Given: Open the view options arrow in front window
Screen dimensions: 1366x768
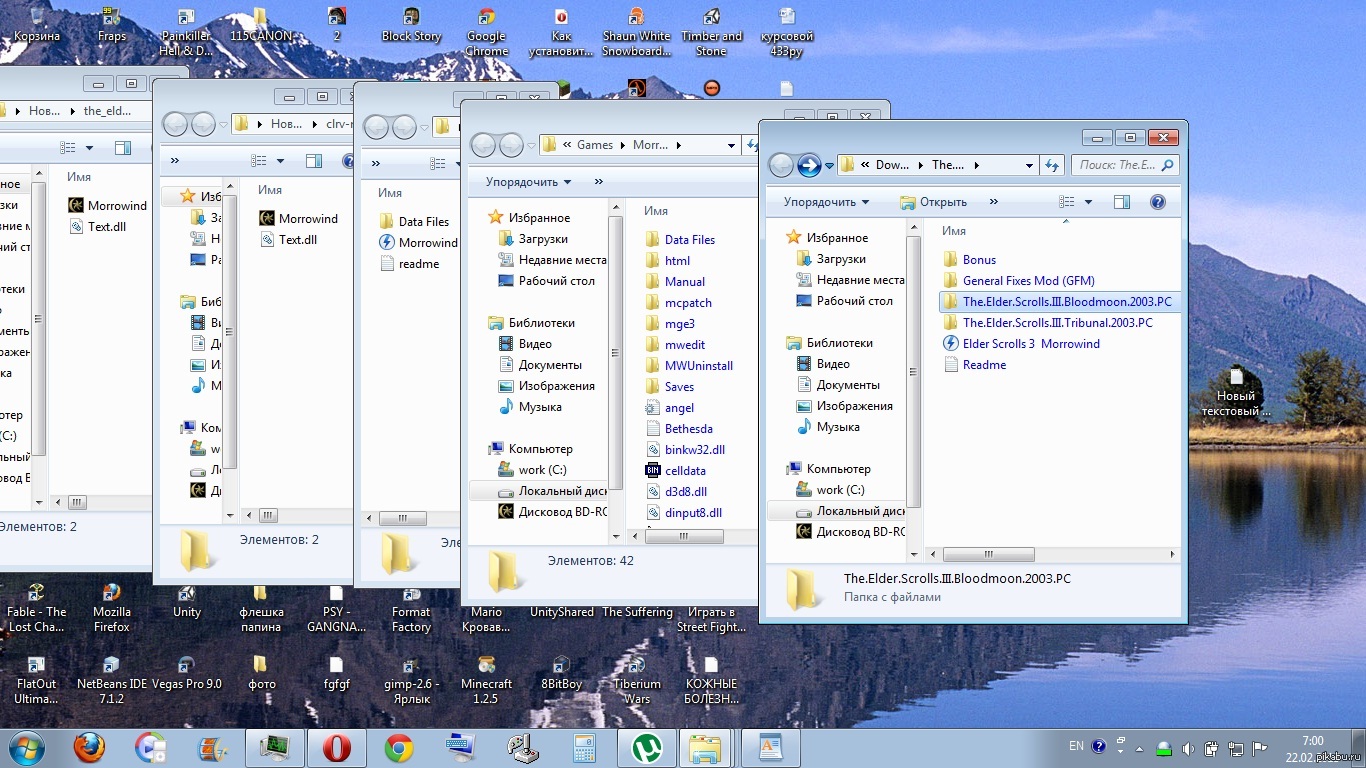Looking at the screenshot, I should click(x=1088, y=202).
